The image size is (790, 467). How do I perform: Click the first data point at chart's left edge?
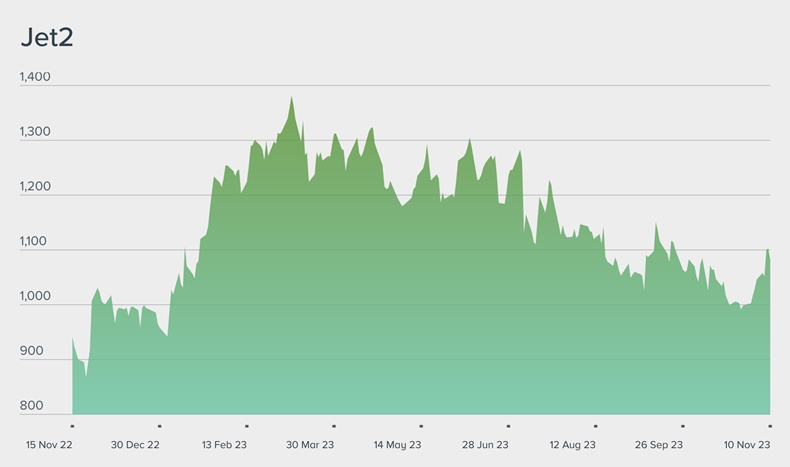pos(73,338)
